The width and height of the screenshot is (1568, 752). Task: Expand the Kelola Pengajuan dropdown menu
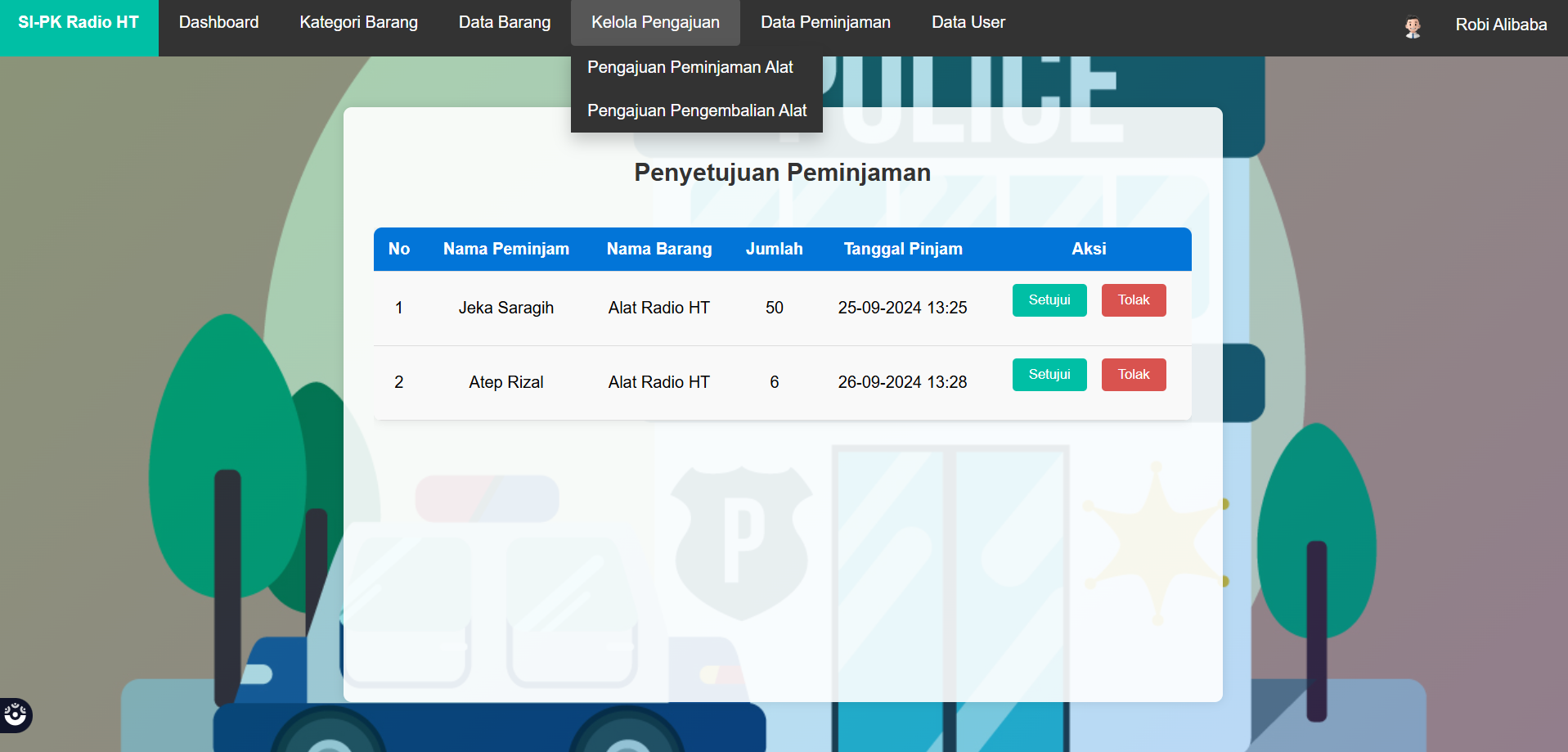655,23
